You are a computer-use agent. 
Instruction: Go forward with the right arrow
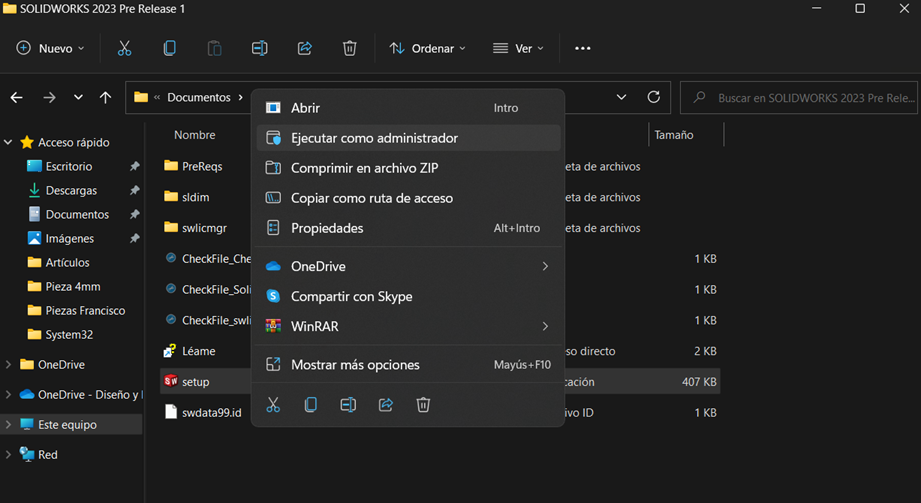[x=49, y=98]
